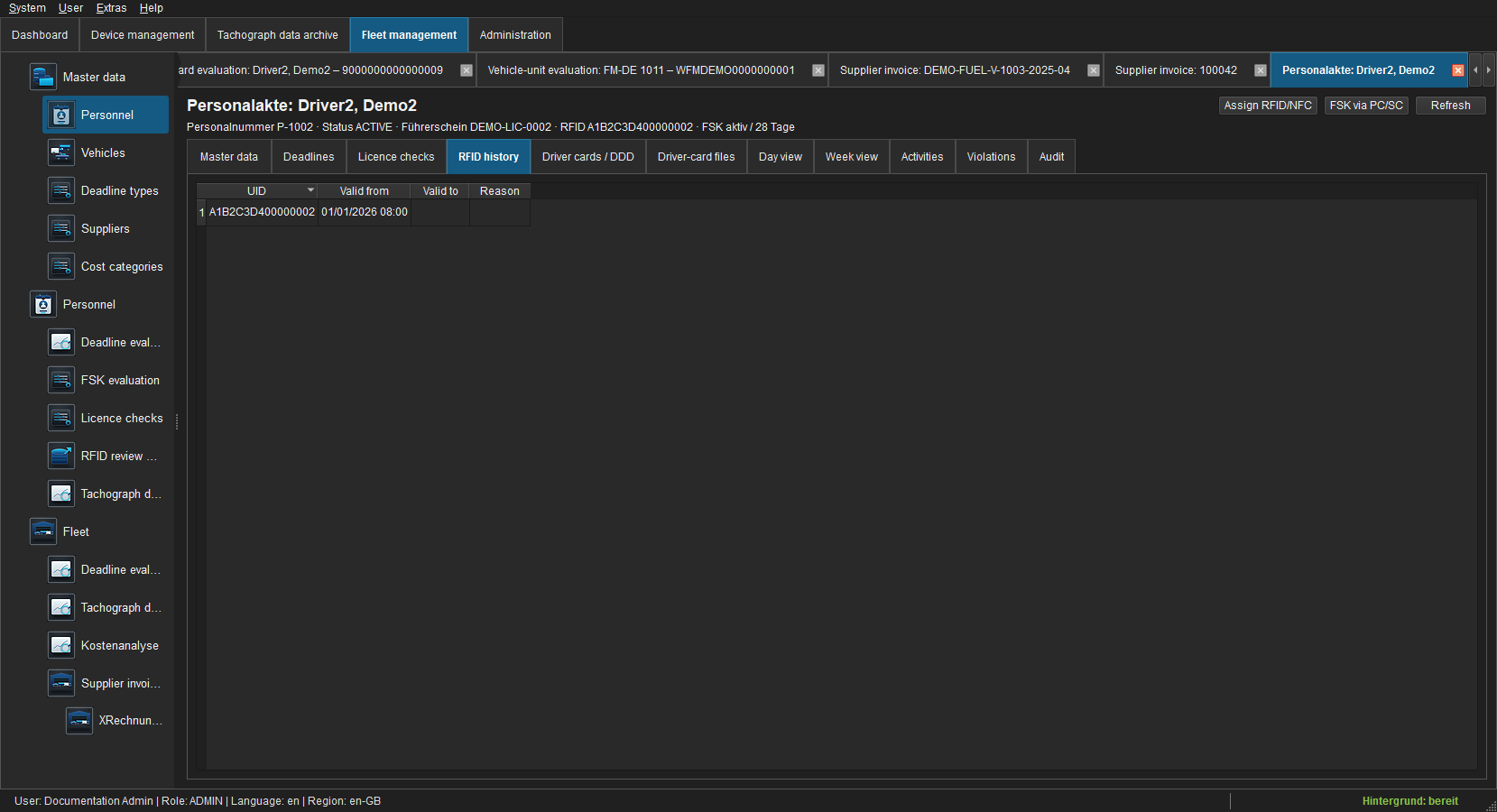1497x812 pixels.
Task: Switch to the Driver cards / DDD tab
Action: [x=588, y=157]
